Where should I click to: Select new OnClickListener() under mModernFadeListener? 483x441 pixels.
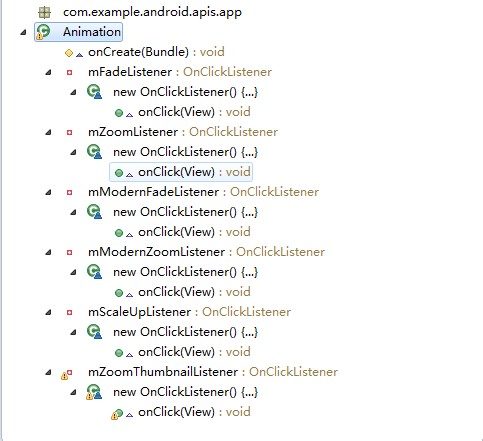pyautogui.click(x=185, y=212)
